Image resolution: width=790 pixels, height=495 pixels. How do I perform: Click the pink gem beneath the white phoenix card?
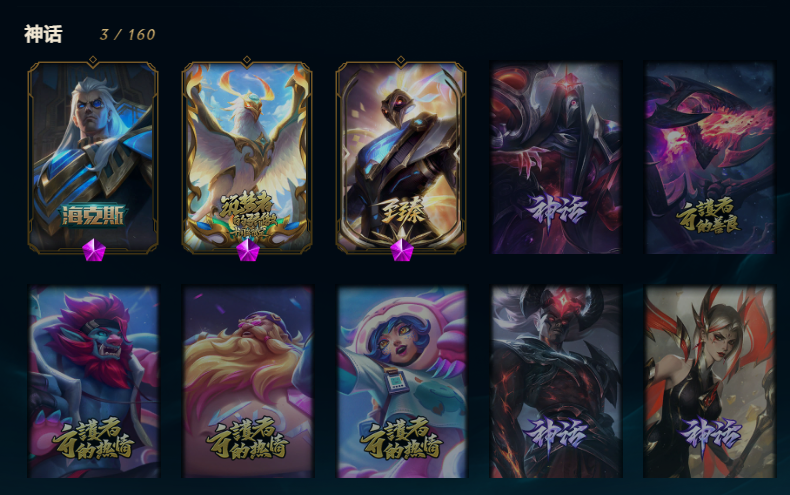tap(248, 250)
